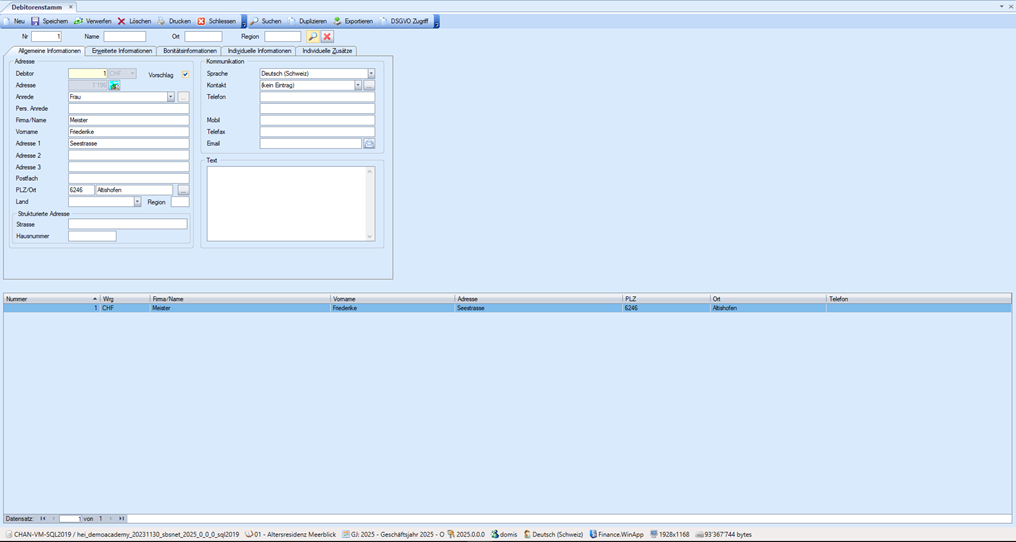Export data with Exportieren
This screenshot has width=1016, height=542.
pyautogui.click(x=353, y=21)
